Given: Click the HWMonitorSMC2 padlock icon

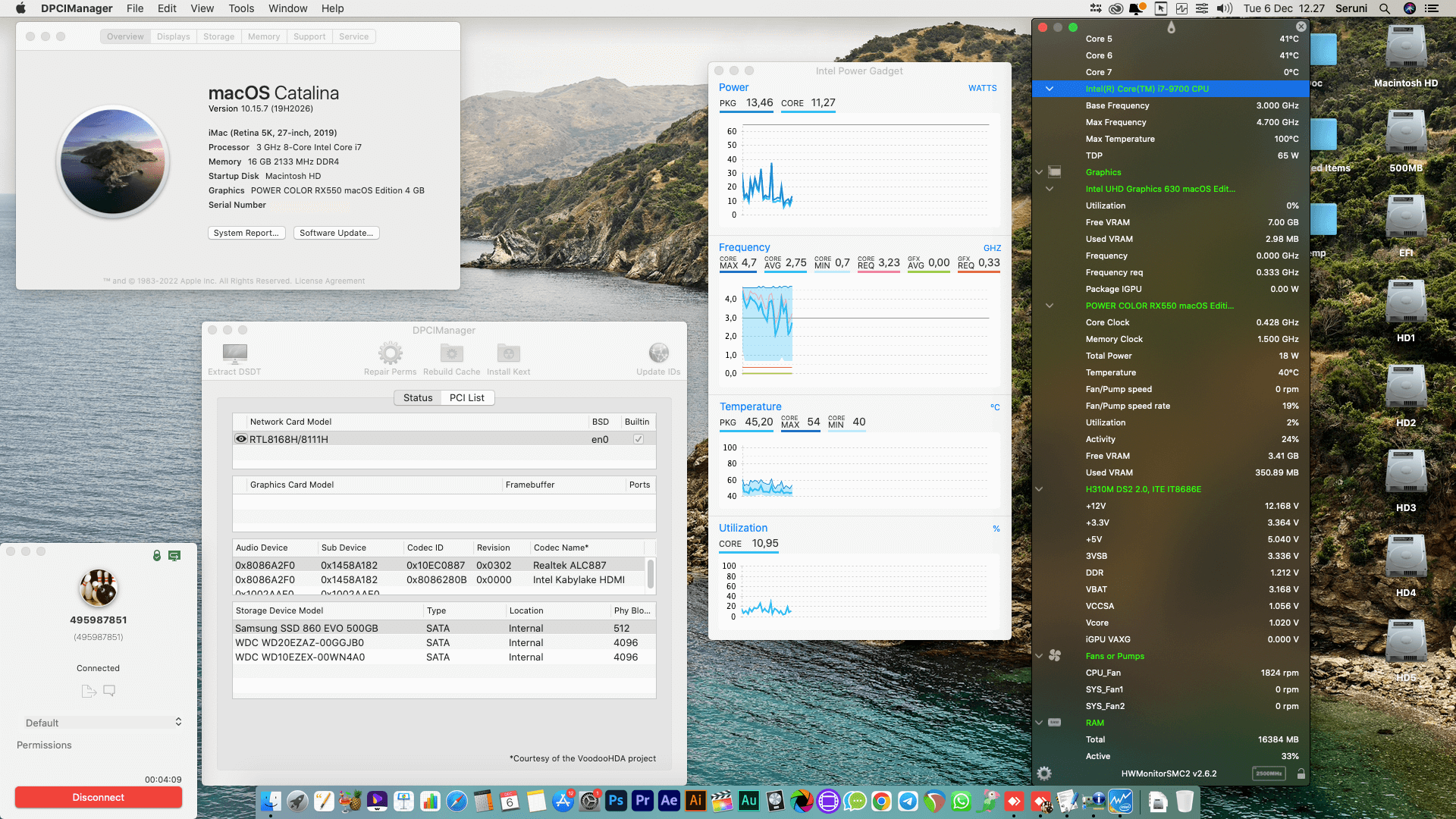Looking at the screenshot, I should (1301, 773).
